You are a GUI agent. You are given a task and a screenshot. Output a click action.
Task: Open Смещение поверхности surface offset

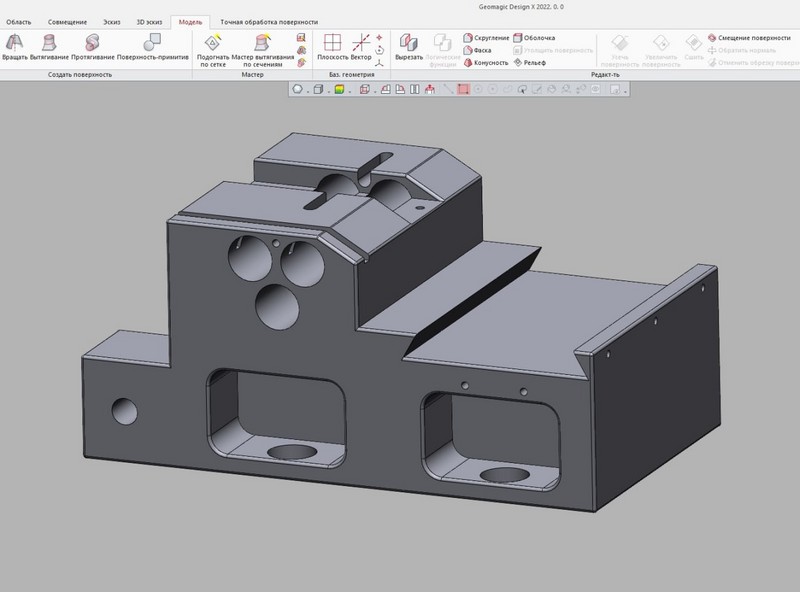pyautogui.click(x=749, y=38)
